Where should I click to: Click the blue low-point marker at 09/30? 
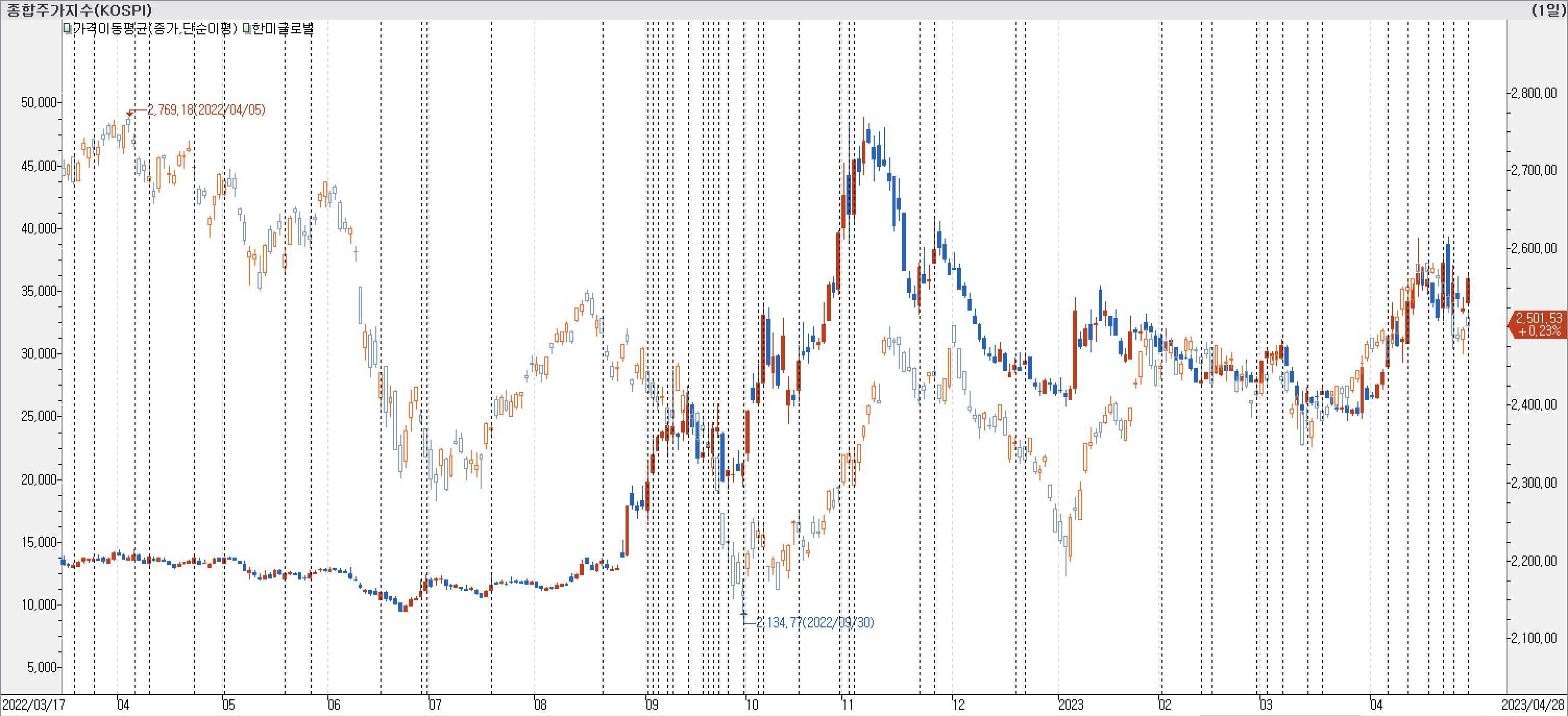pyautogui.click(x=744, y=614)
